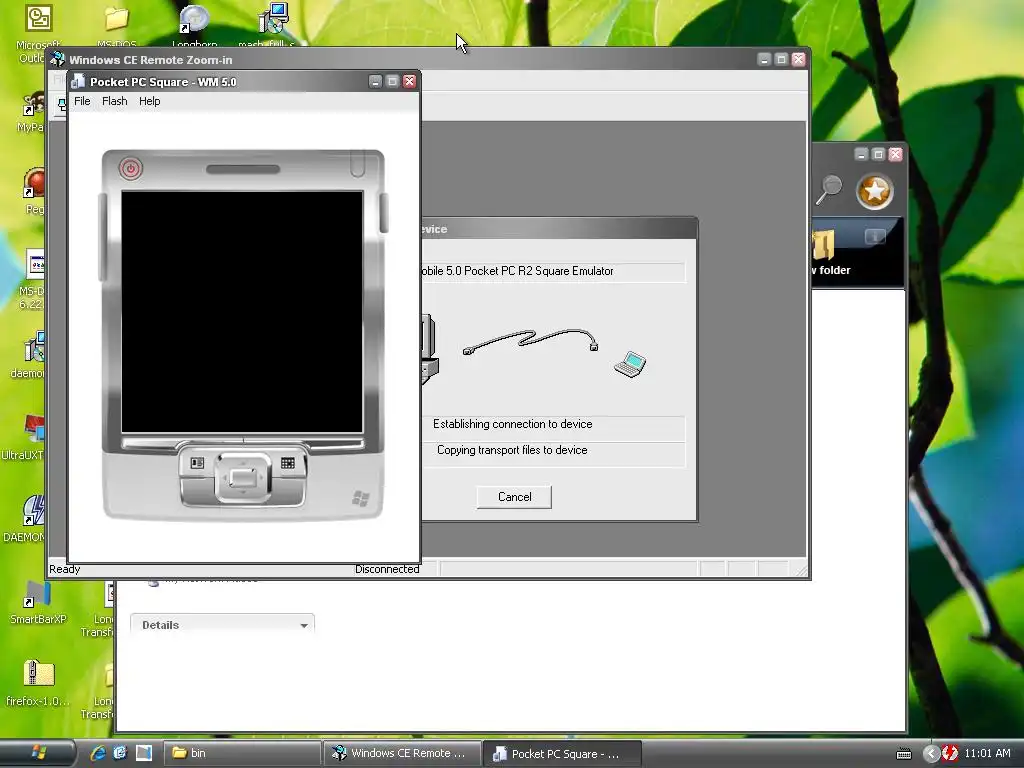This screenshot has height=768, width=1024.
Task: Click the 'Copying transport files to device' text
Action: [x=512, y=450]
